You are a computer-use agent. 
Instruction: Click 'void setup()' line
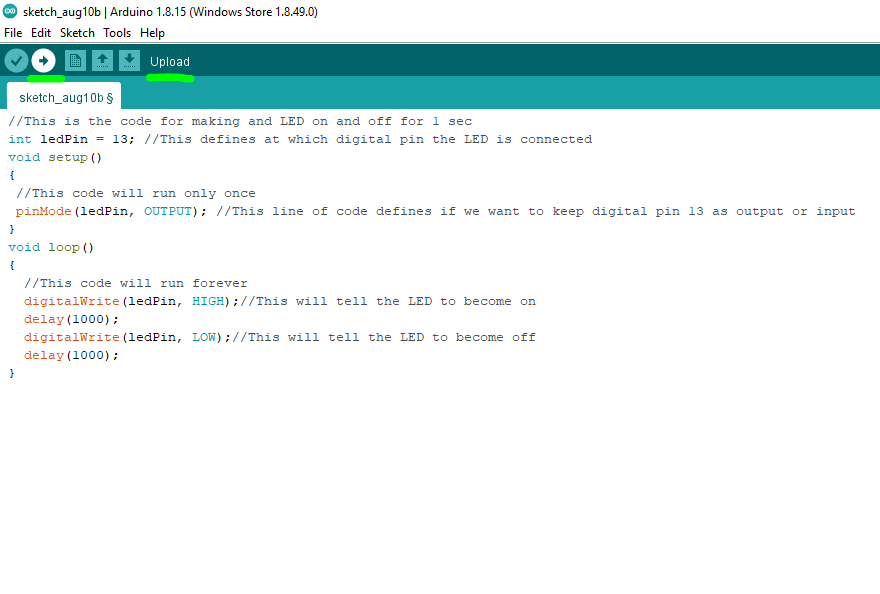[x=55, y=157]
